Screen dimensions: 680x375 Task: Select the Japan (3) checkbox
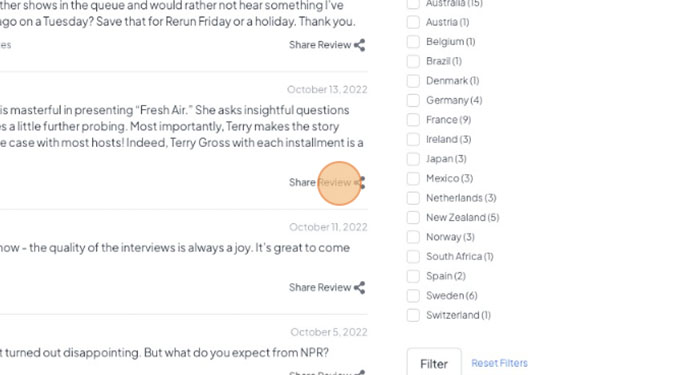[413, 159]
